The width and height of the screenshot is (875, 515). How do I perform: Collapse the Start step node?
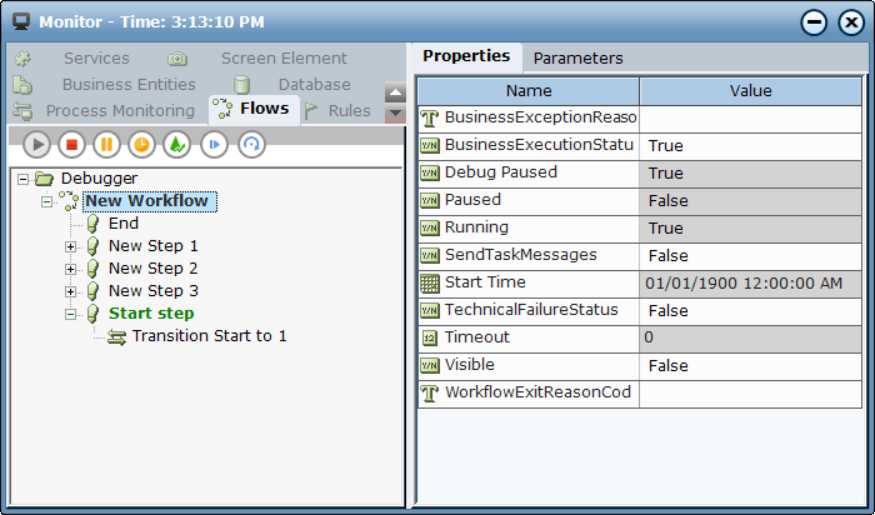pyautogui.click(x=71, y=314)
